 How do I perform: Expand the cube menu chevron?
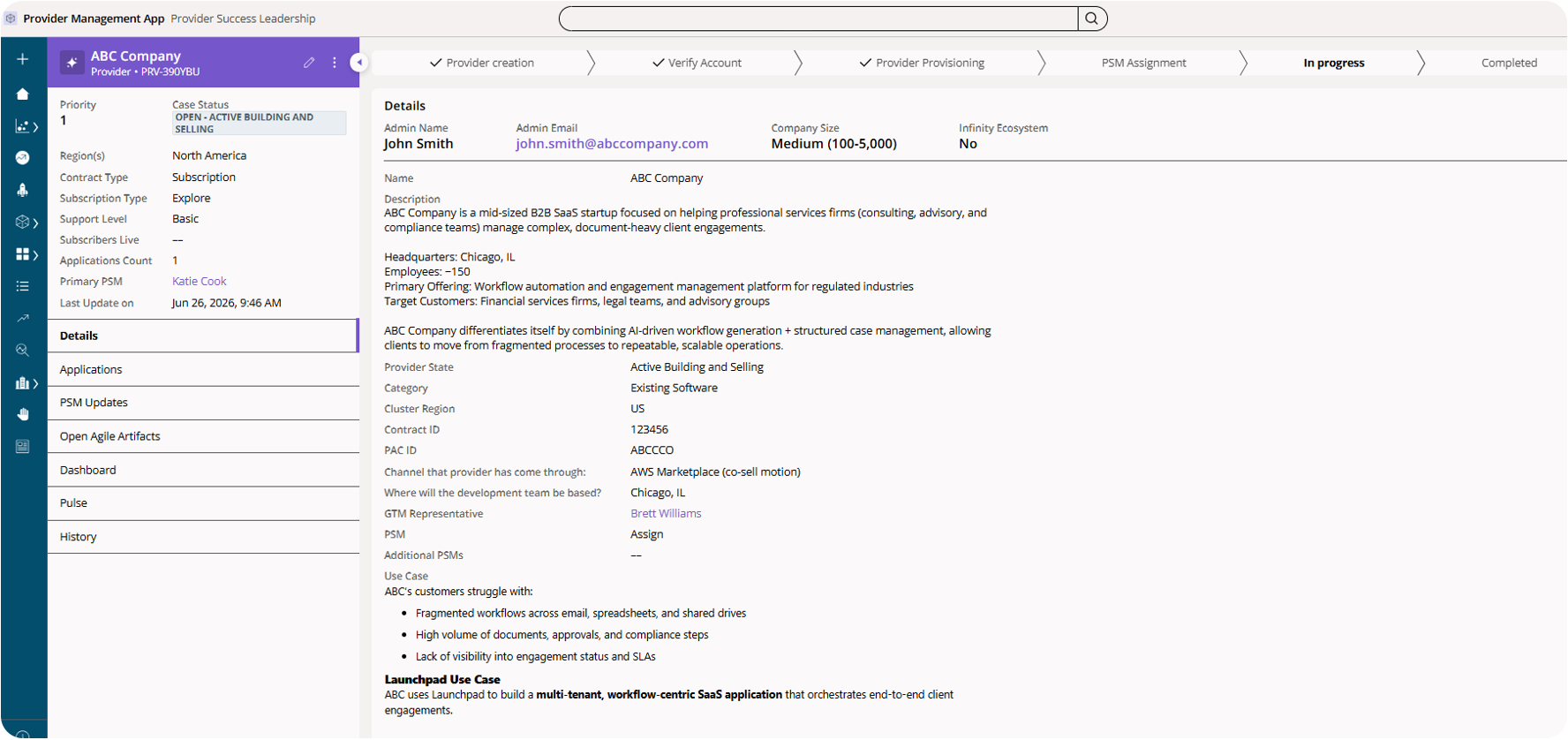(x=35, y=223)
